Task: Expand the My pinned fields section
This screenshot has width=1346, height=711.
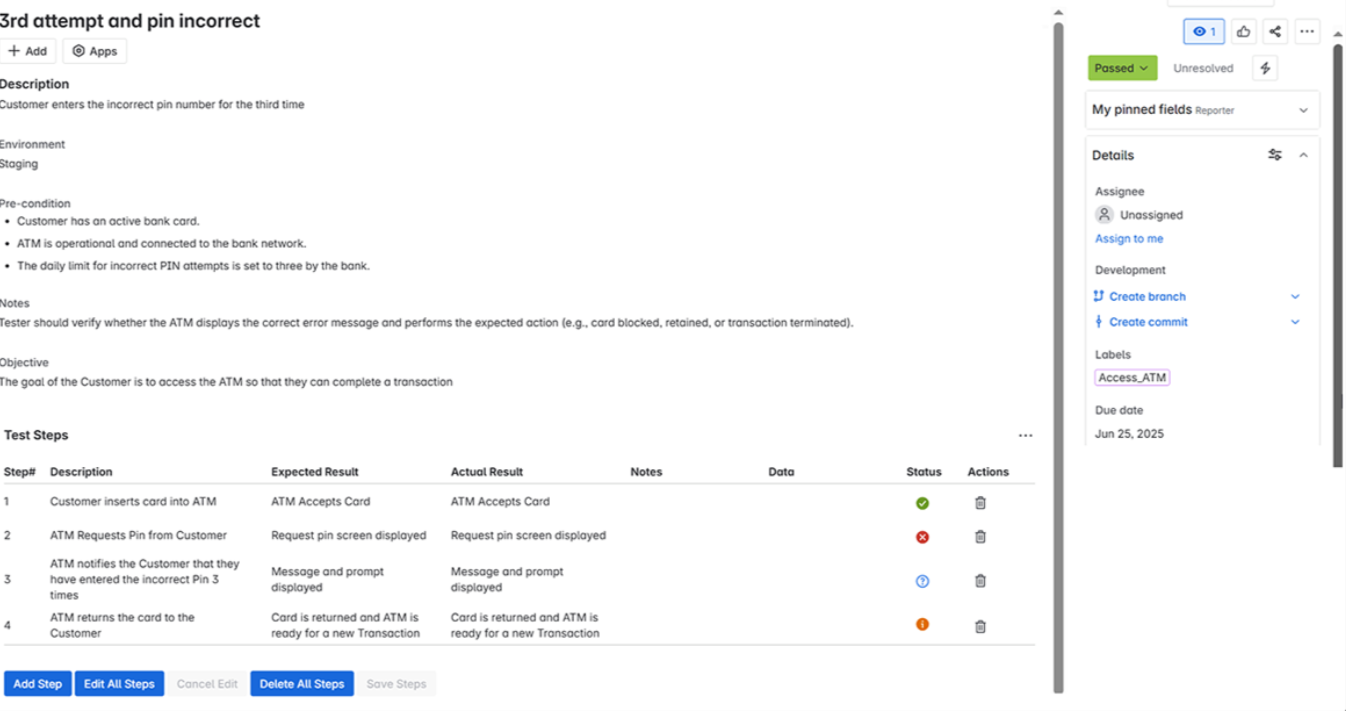Action: point(1302,110)
